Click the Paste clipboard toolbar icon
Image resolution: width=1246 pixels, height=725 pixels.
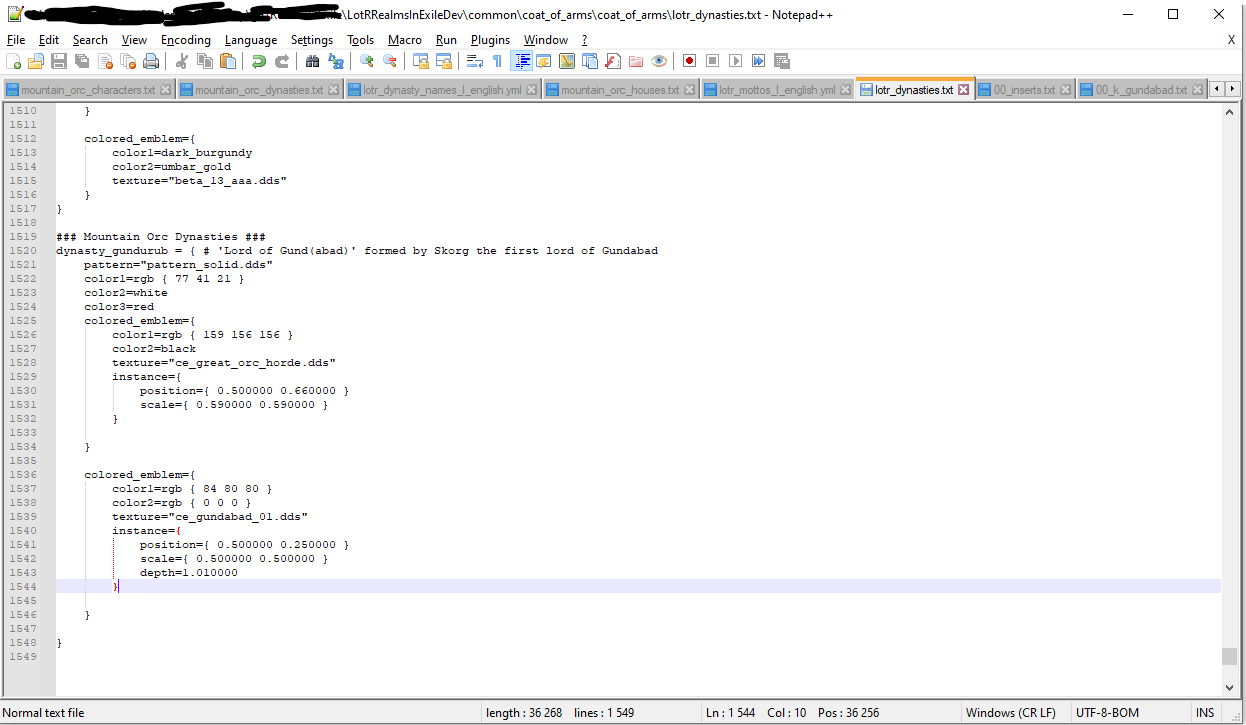228,61
